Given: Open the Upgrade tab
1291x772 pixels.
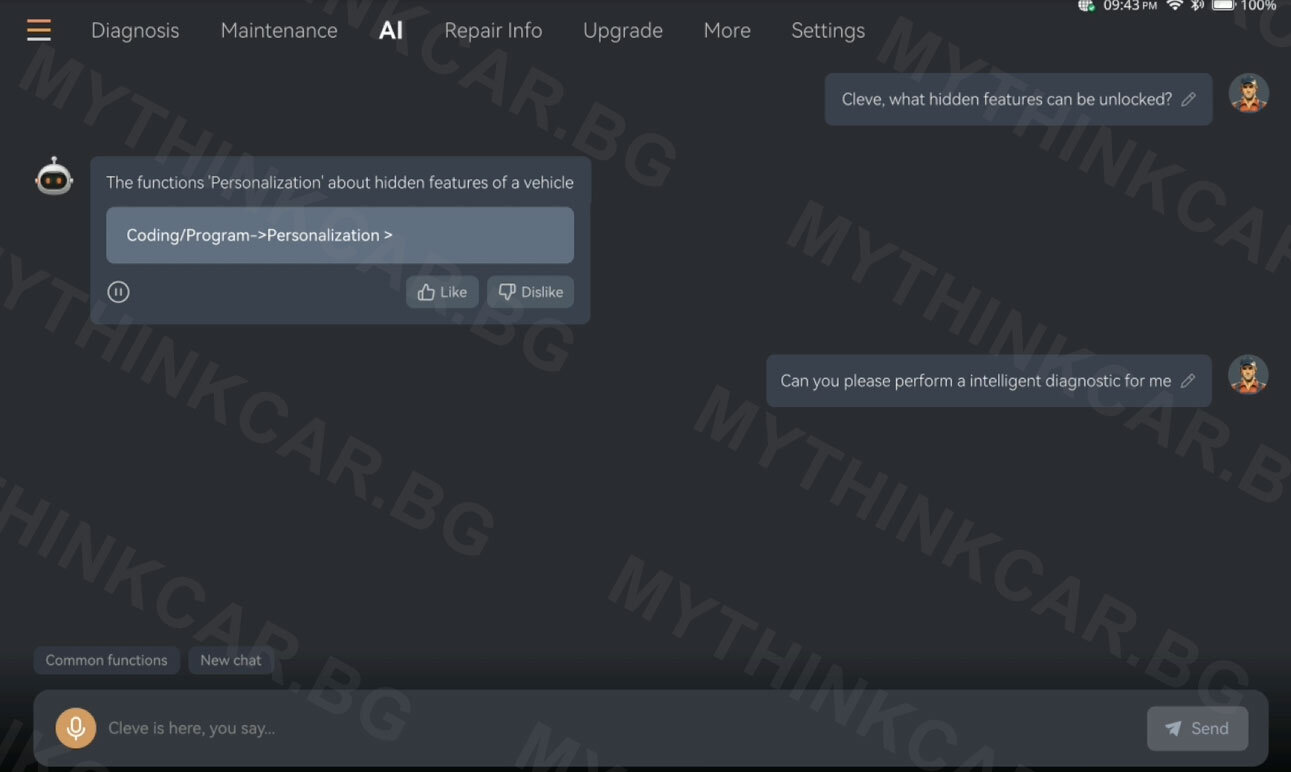Looking at the screenshot, I should (623, 31).
